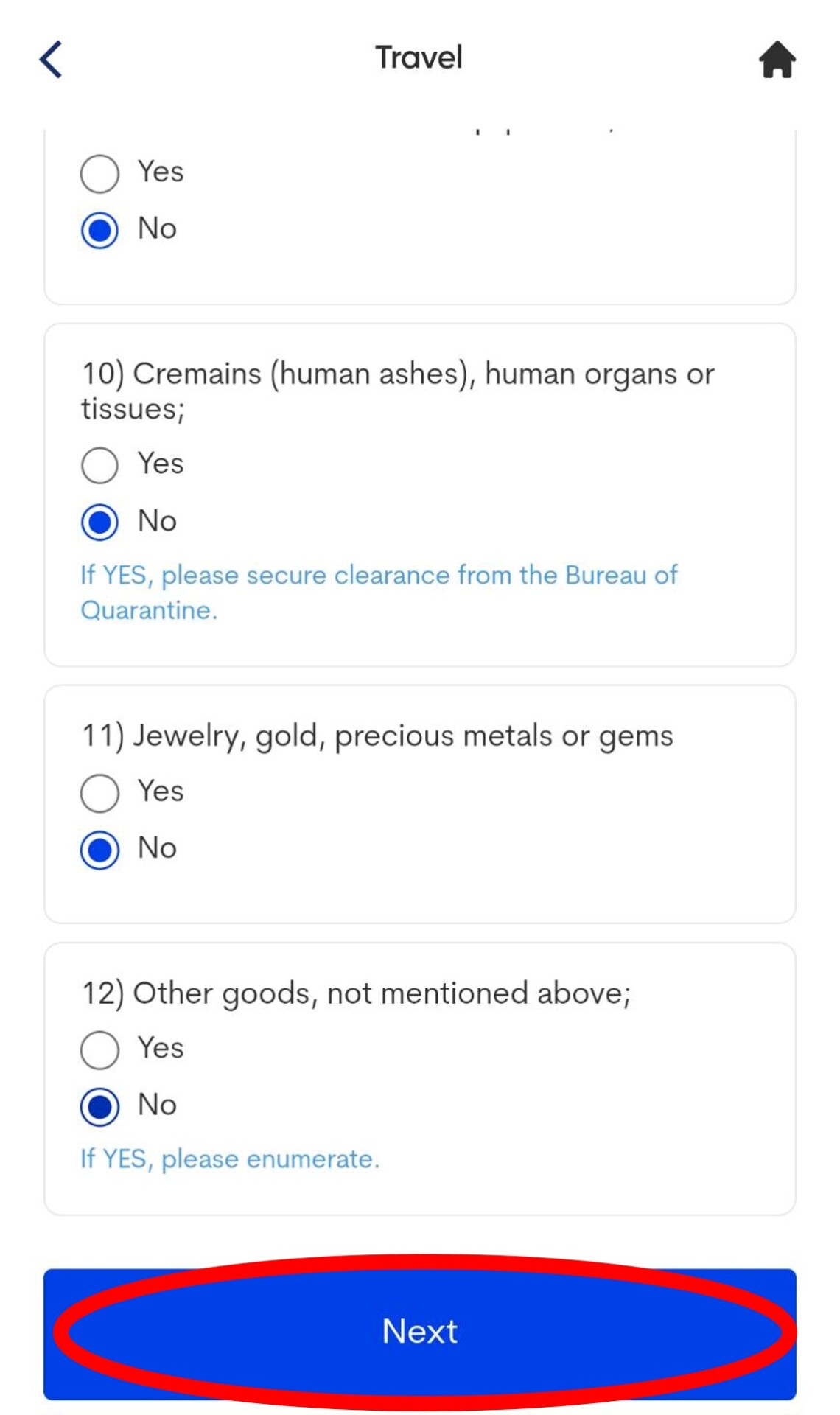Choose No radio circle for jewelry question
The image size is (840, 1415).
point(99,850)
